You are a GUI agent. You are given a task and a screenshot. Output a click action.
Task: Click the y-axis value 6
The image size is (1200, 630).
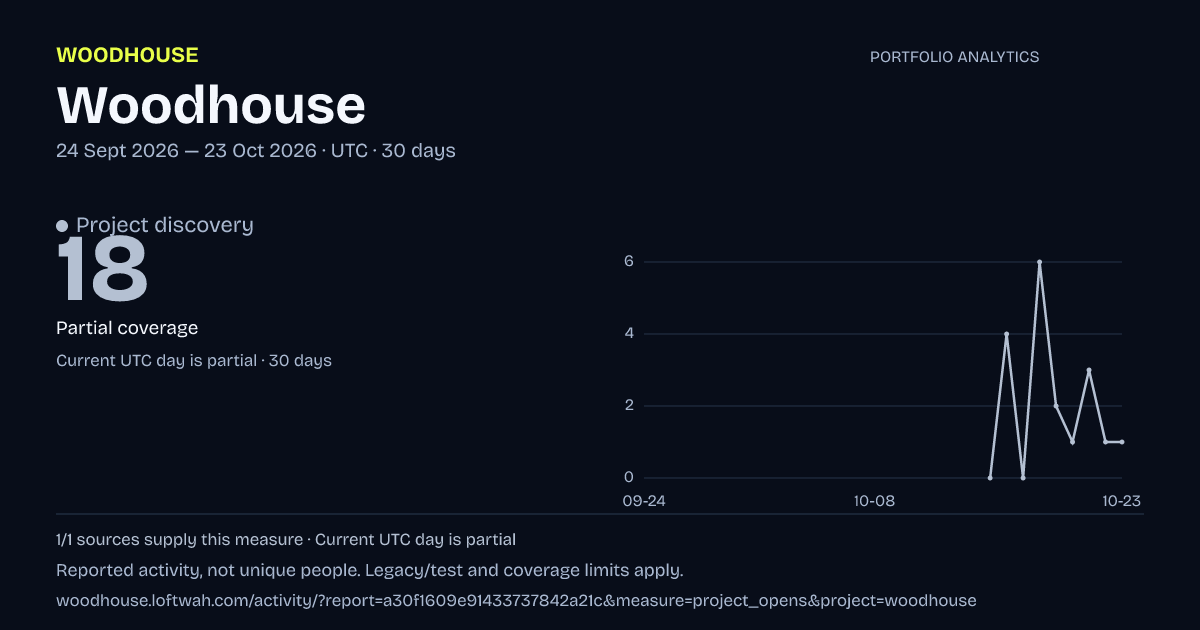pos(630,262)
